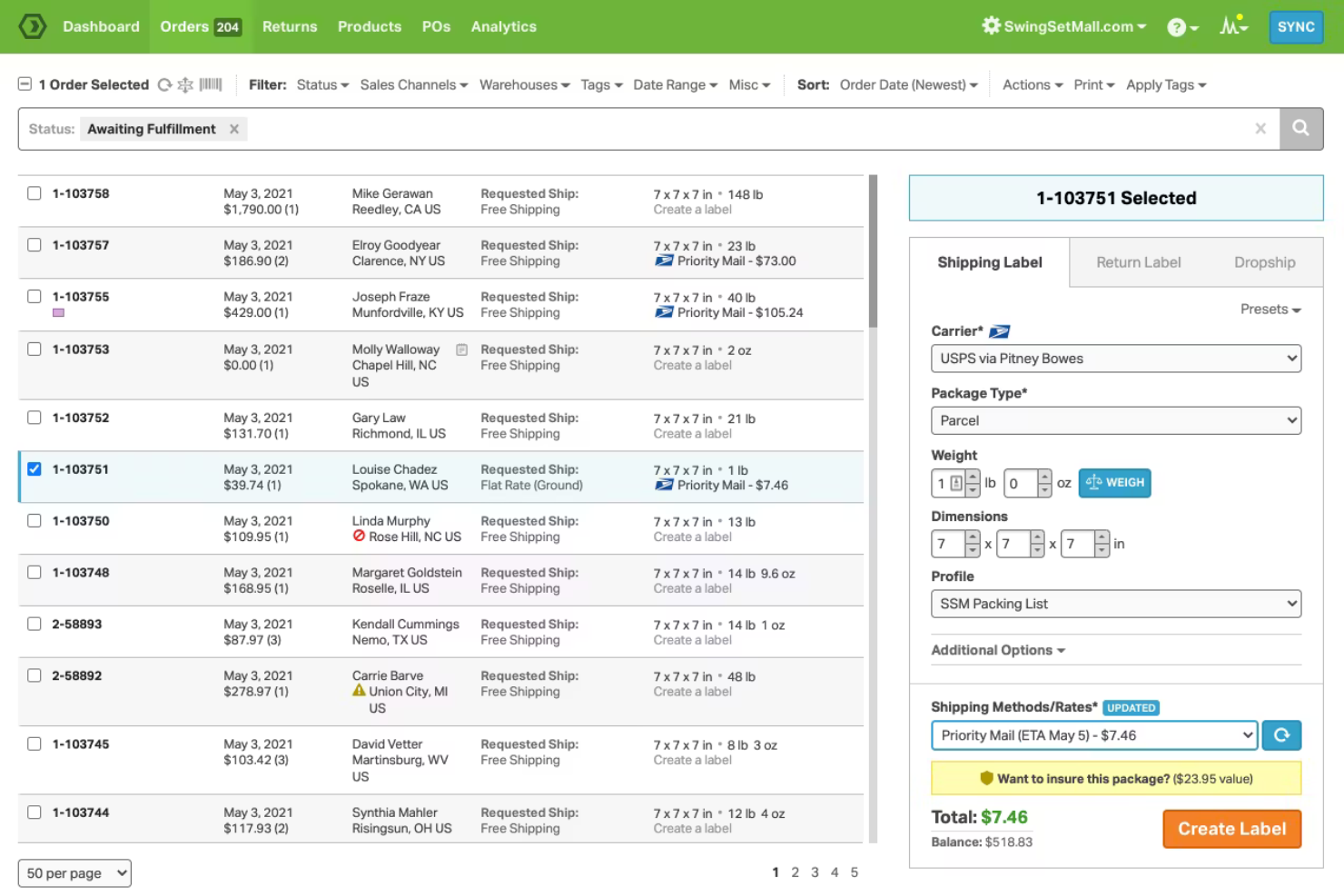
Task: Click the search magnifier icon
Action: pos(1300,128)
